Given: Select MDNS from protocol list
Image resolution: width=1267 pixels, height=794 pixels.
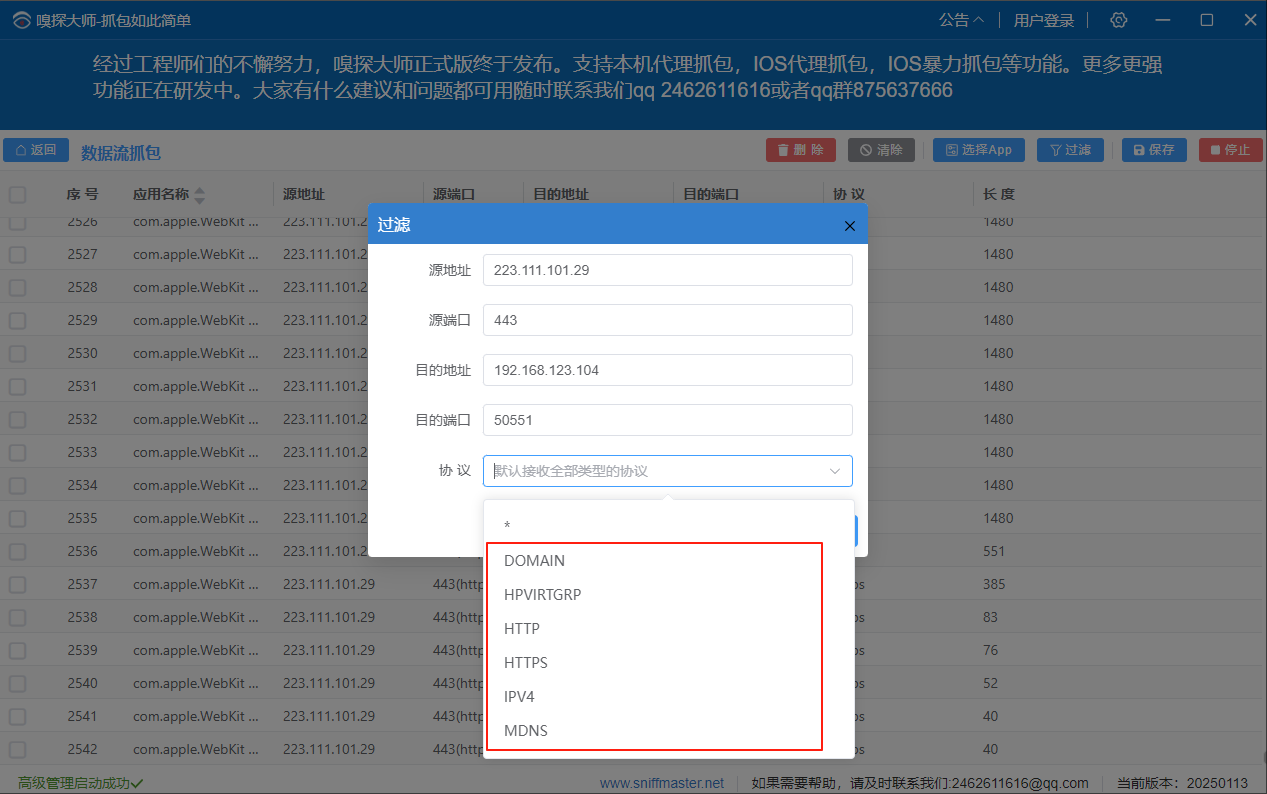Looking at the screenshot, I should (669, 731).
